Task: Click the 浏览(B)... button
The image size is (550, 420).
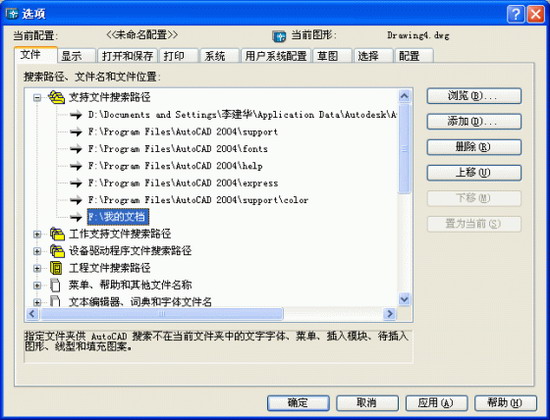Action: 474,96
